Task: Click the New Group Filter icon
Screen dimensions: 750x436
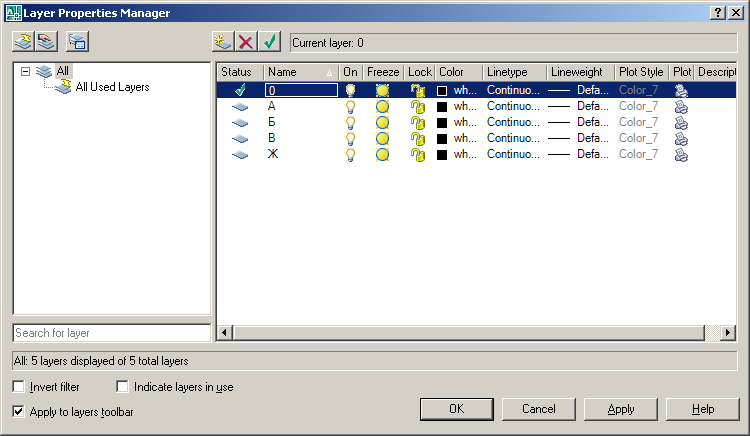Action: (46, 42)
